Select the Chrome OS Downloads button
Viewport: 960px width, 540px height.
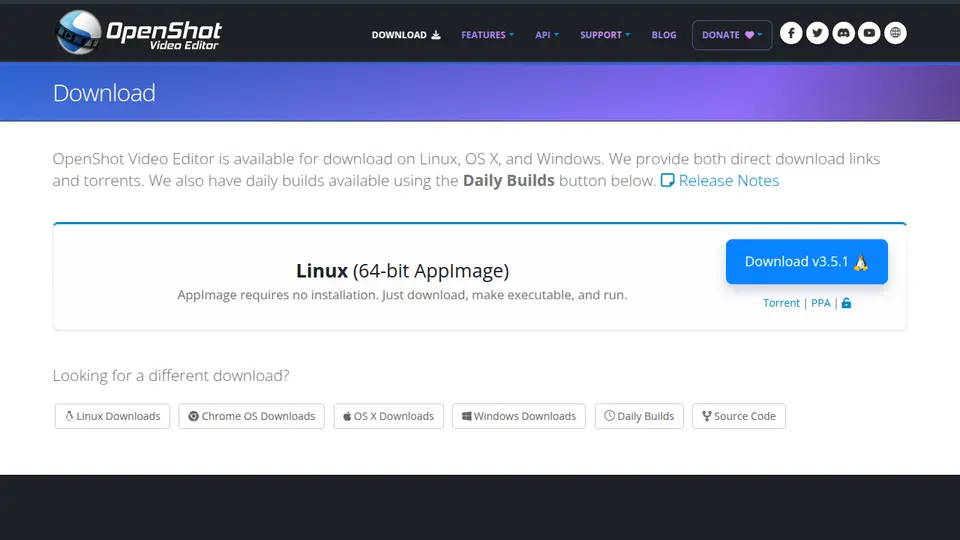pyautogui.click(x=252, y=416)
